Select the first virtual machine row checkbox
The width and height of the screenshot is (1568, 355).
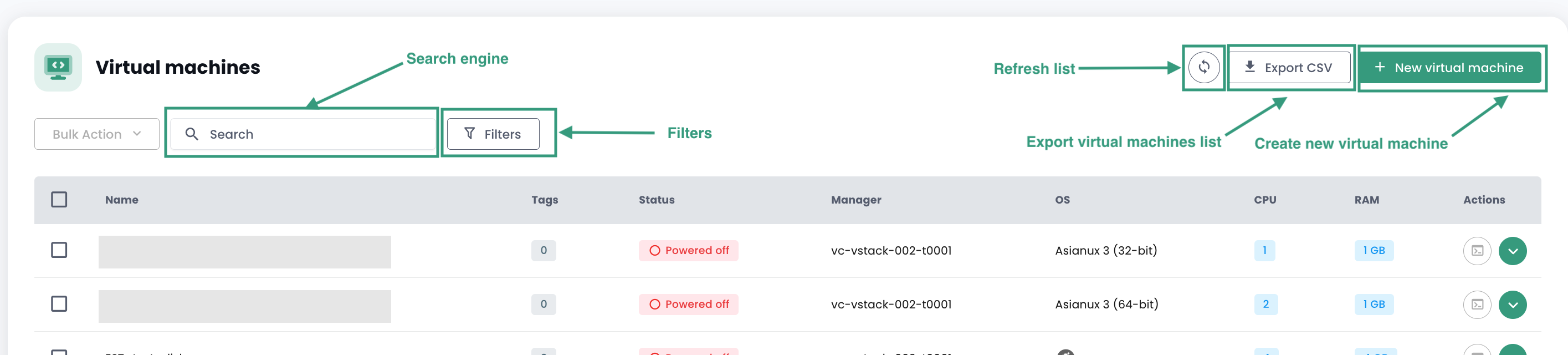click(x=59, y=250)
